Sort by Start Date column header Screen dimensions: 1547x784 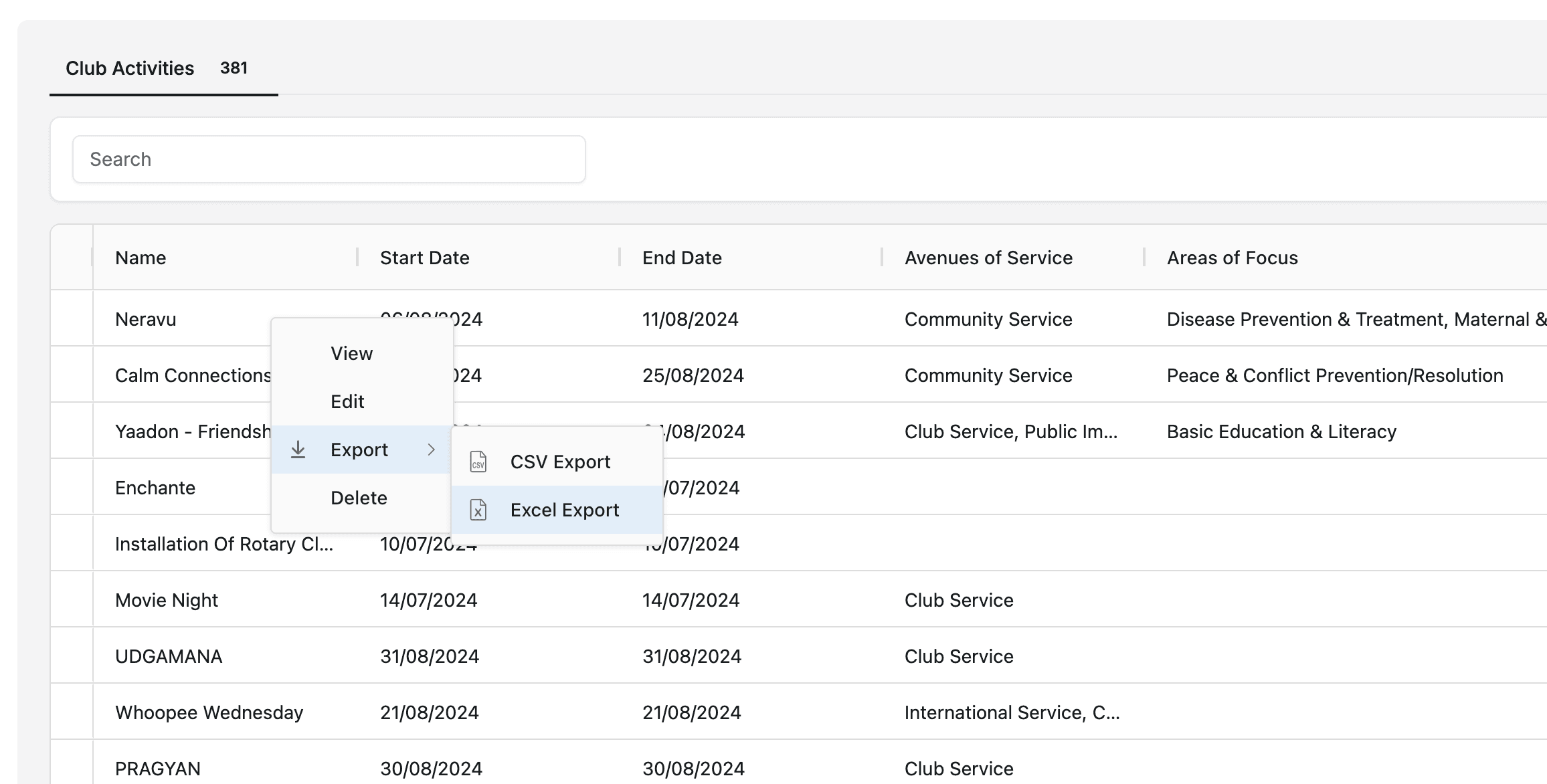(x=424, y=258)
